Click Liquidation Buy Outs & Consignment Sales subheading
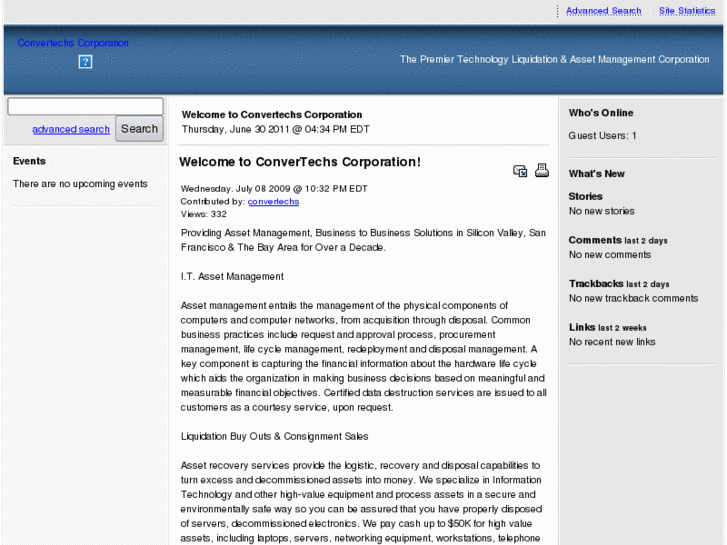This screenshot has height=545, width=727. click(274, 436)
